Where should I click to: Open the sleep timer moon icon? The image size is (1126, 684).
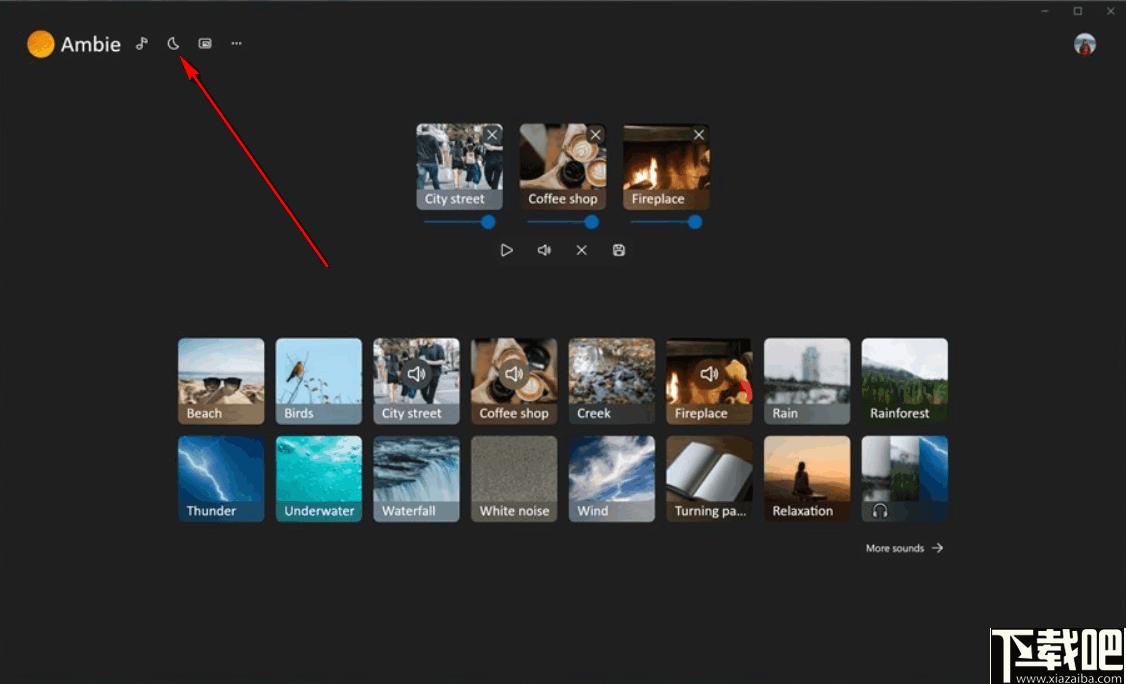pos(173,44)
